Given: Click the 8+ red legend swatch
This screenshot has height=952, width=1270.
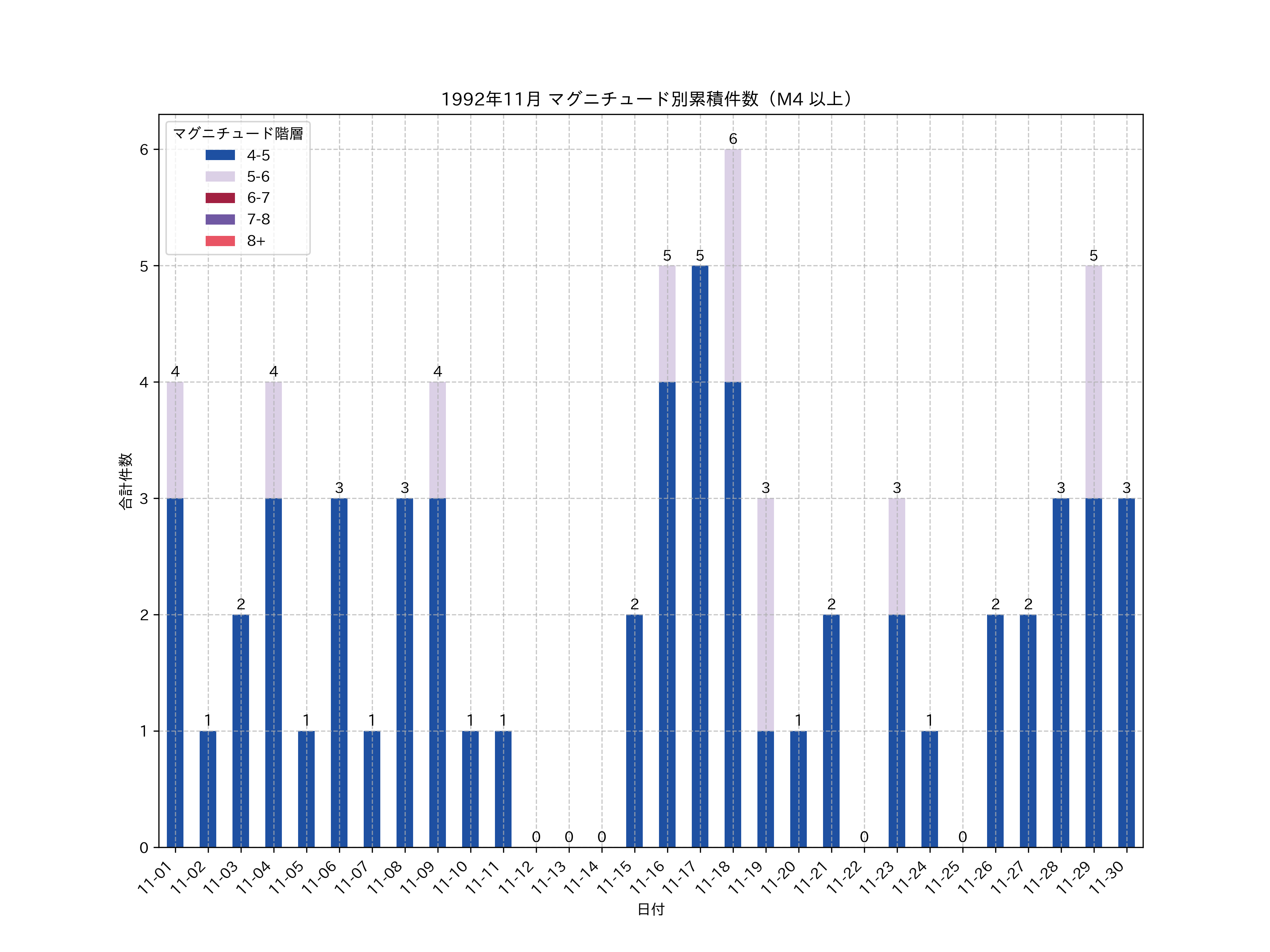Looking at the screenshot, I should [220, 240].
